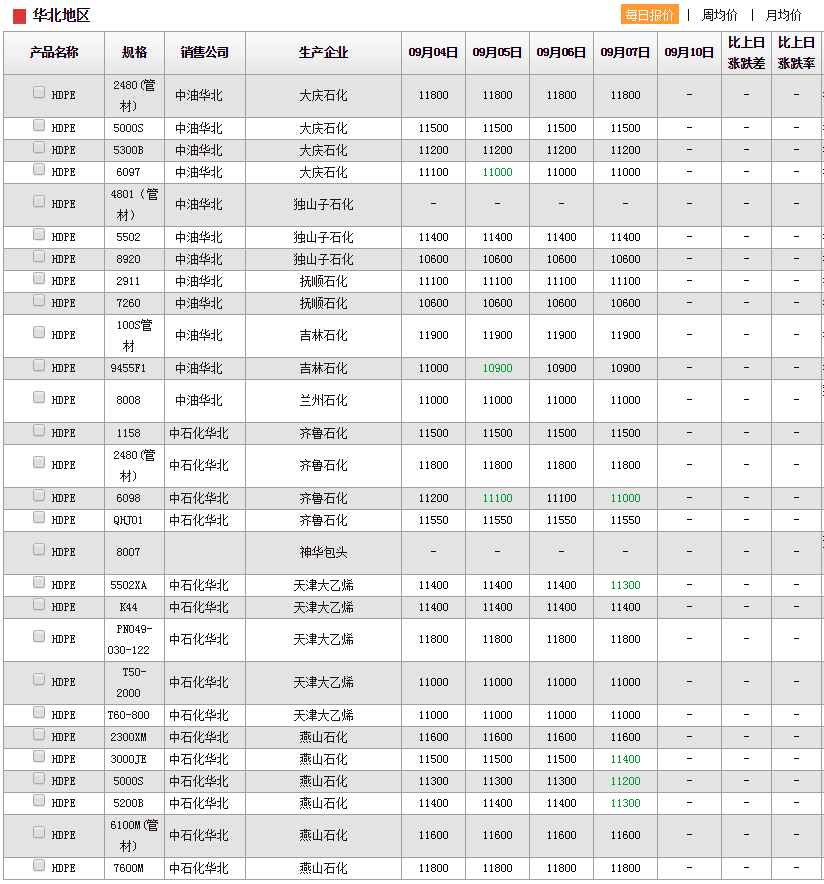Tick the HDPE 7260 checkbox
824x884 pixels.
(39, 299)
